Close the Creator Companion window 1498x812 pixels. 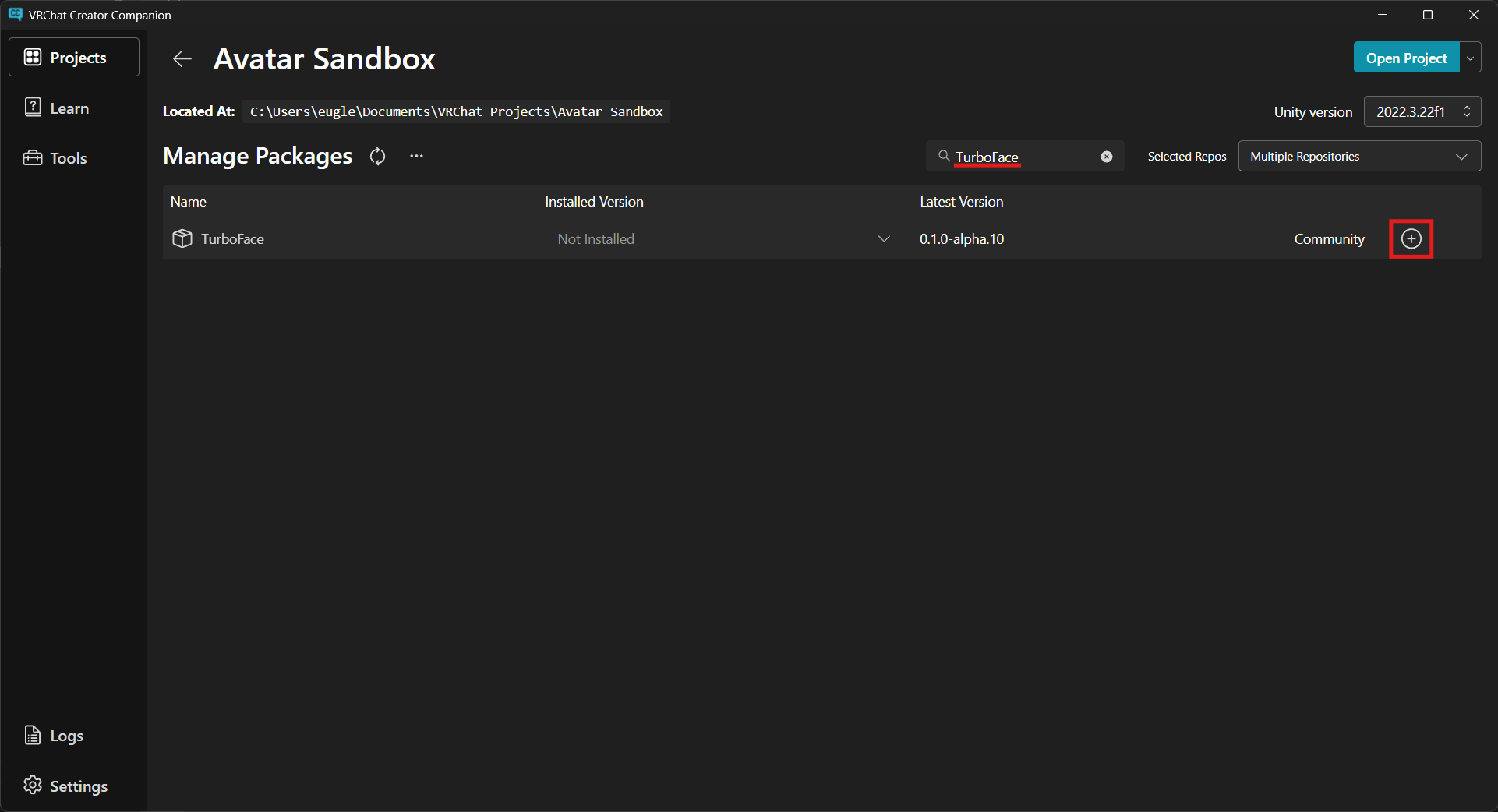[x=1474, y=15]
